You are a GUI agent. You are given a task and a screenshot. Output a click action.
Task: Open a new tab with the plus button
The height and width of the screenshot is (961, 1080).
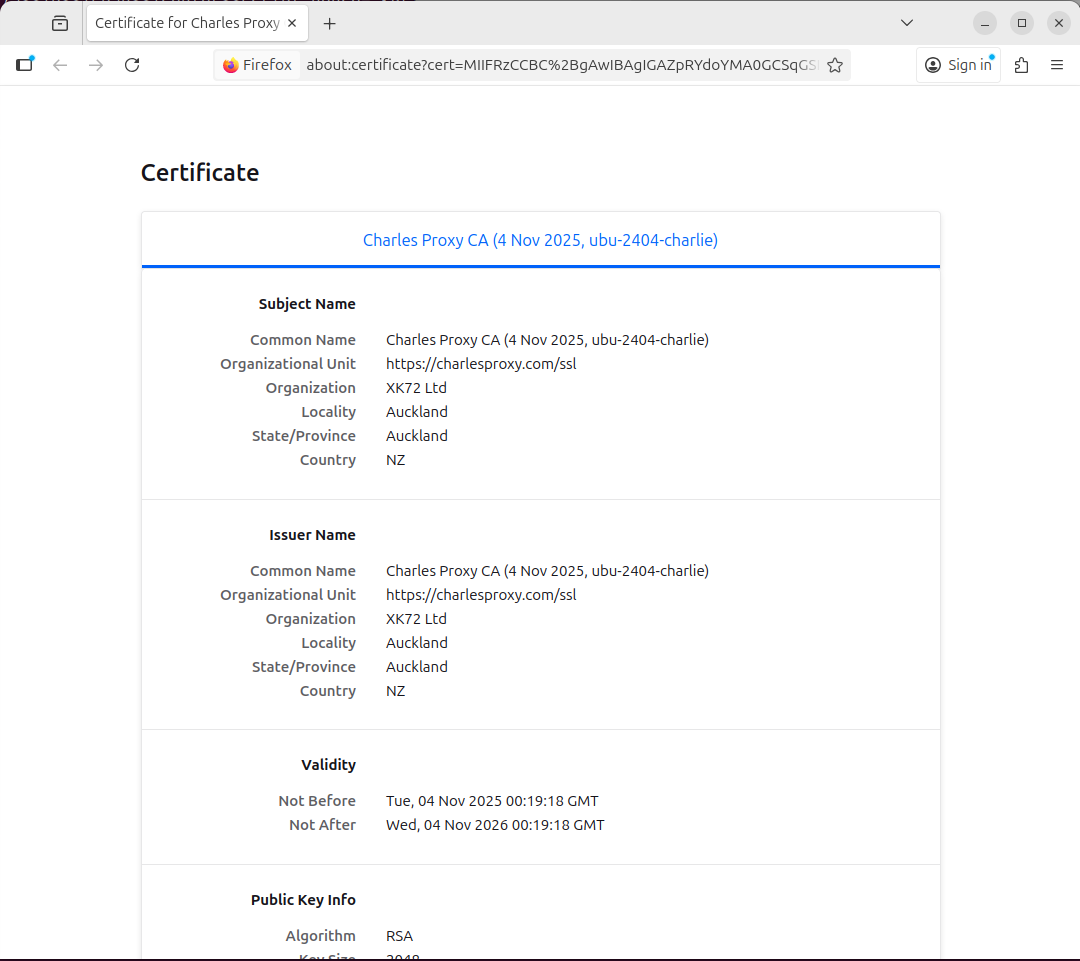coord(330,23)
